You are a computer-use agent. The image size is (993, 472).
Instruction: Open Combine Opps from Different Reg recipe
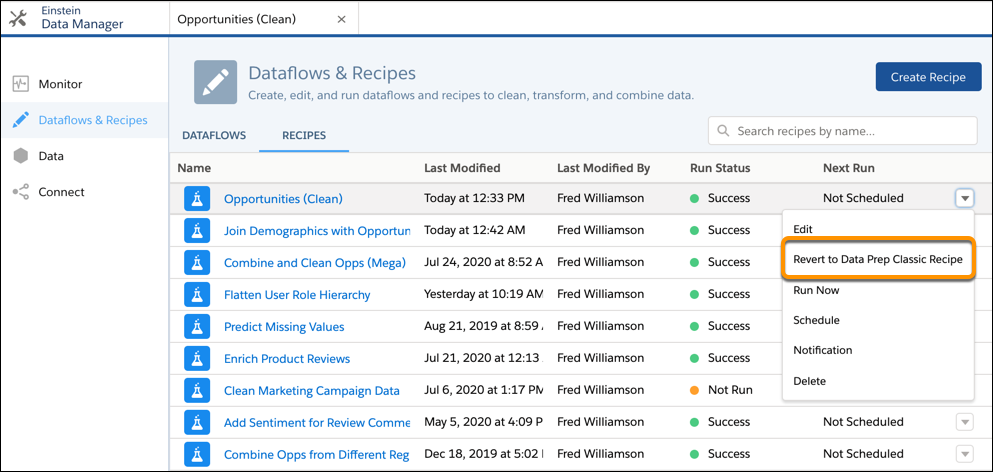(317, 454)
